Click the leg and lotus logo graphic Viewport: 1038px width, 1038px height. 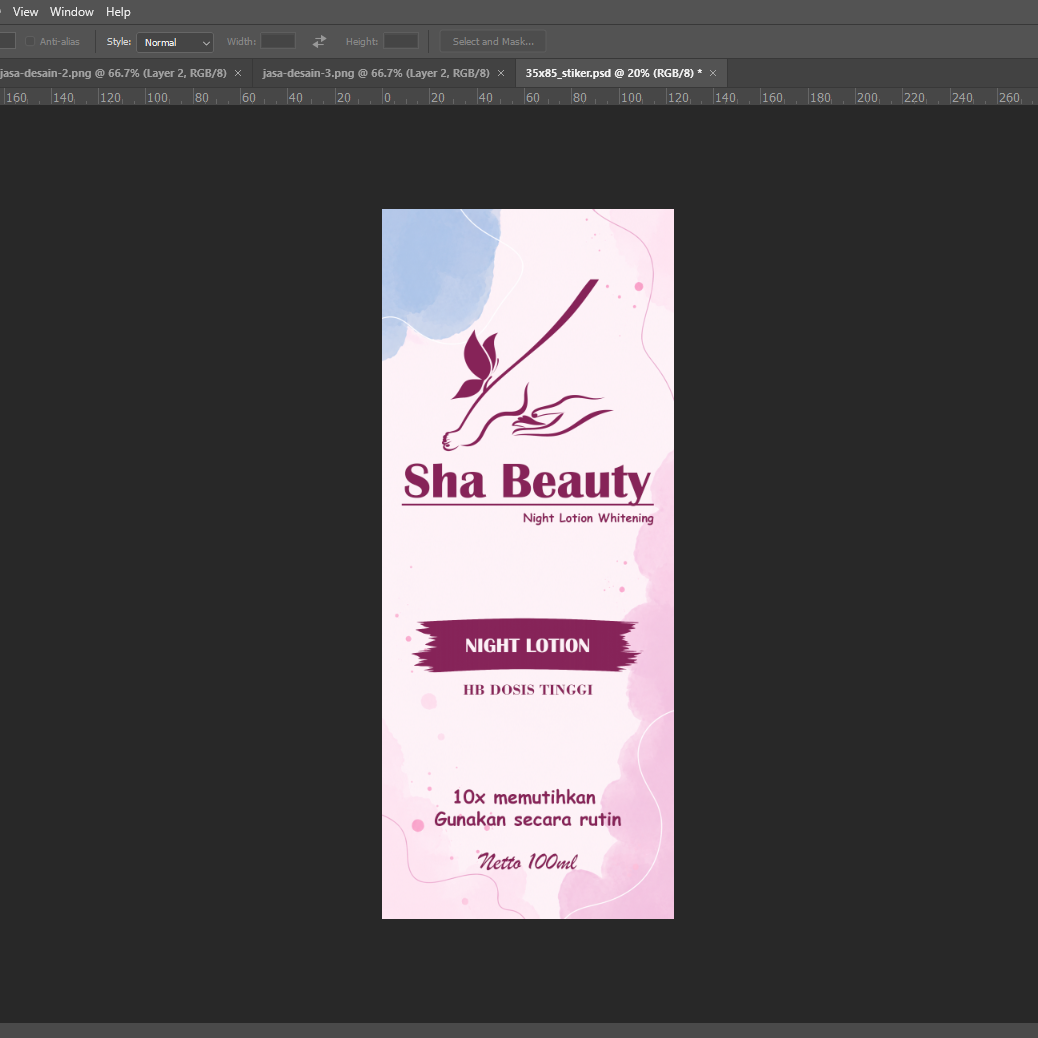tap(527, 365)
